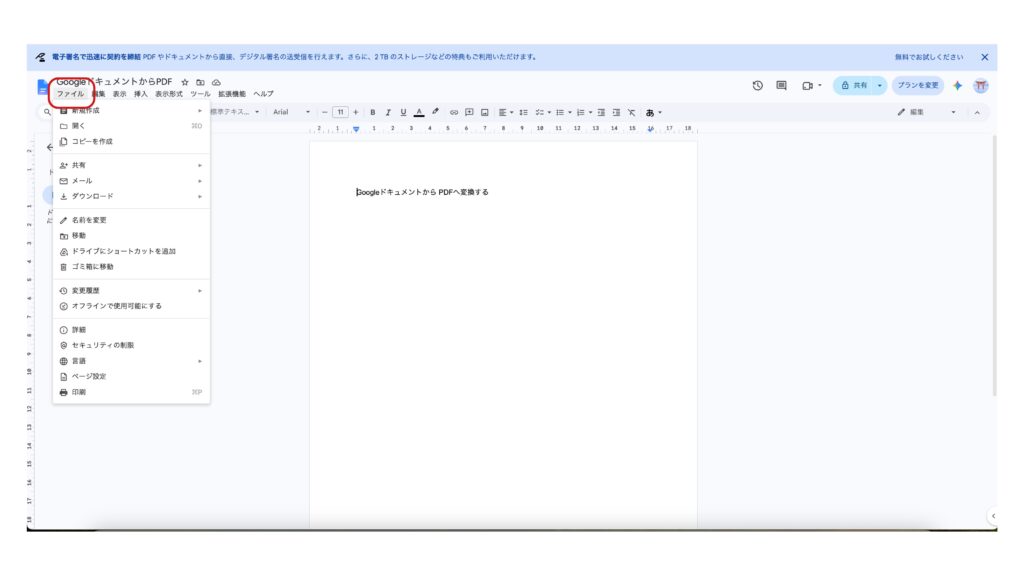This screenshot has width=1024, height=576.
Task: Open the 表示 menu
Action: point(120,94)
